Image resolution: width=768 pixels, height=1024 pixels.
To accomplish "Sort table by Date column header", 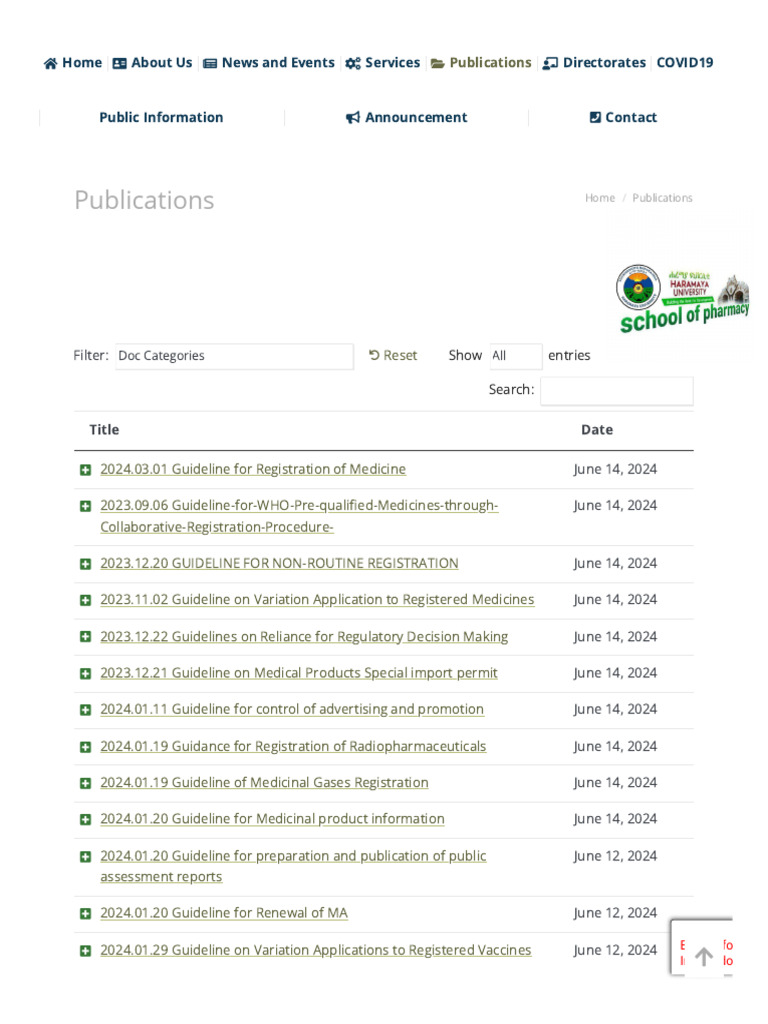I will point(597,430).
